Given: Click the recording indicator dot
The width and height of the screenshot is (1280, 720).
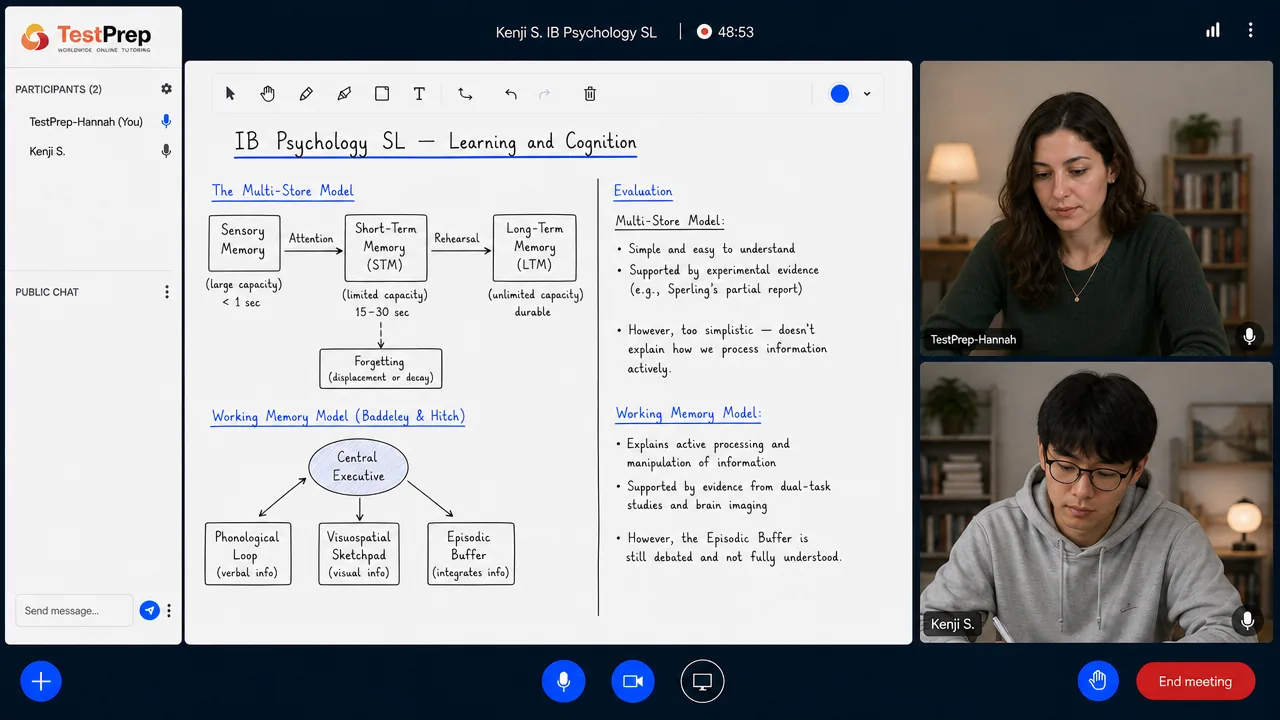Looking at the screenshot, I should tap(704, 32).
